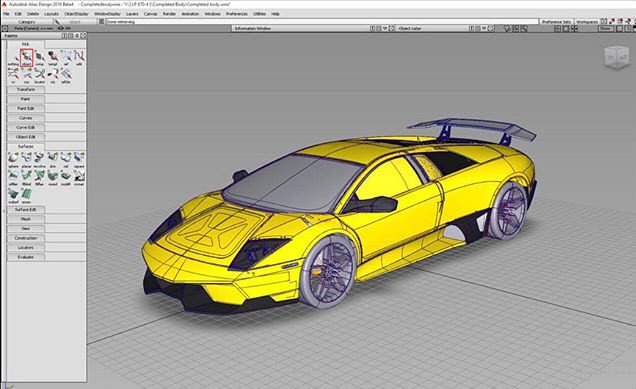Open the Delete menu
636x389 pixels.
[x=33, y=14]
